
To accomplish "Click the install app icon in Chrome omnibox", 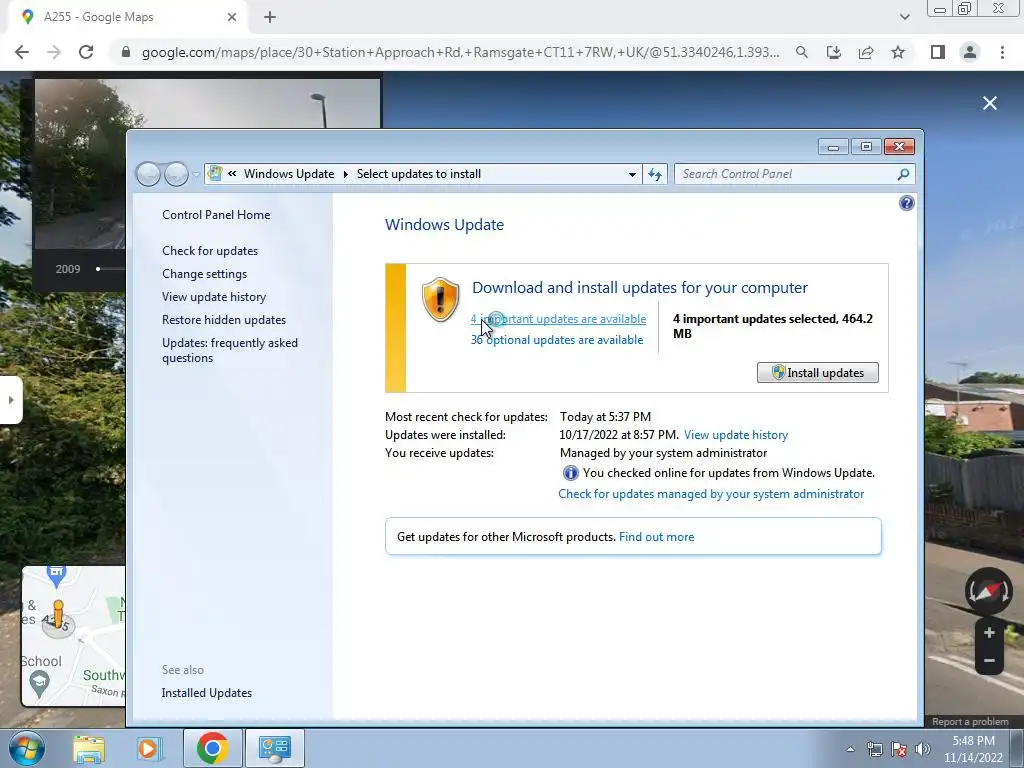I will 834,52.
